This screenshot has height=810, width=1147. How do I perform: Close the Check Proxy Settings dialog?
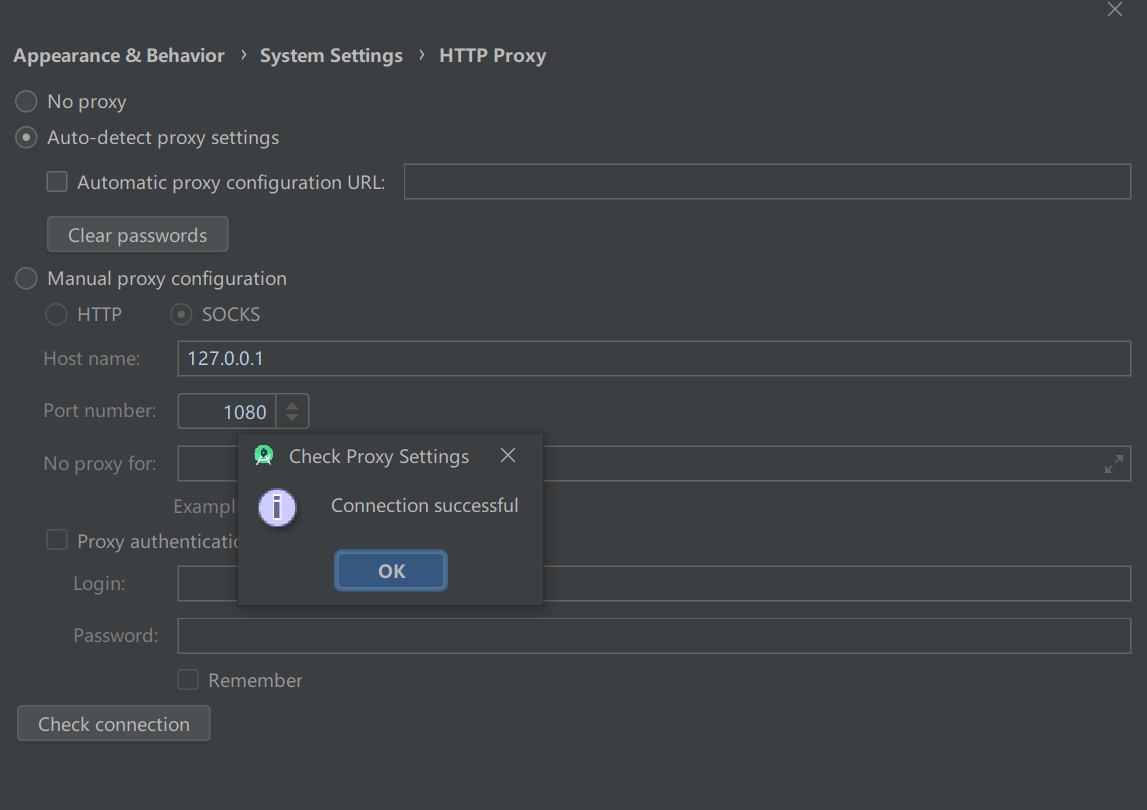508,456
